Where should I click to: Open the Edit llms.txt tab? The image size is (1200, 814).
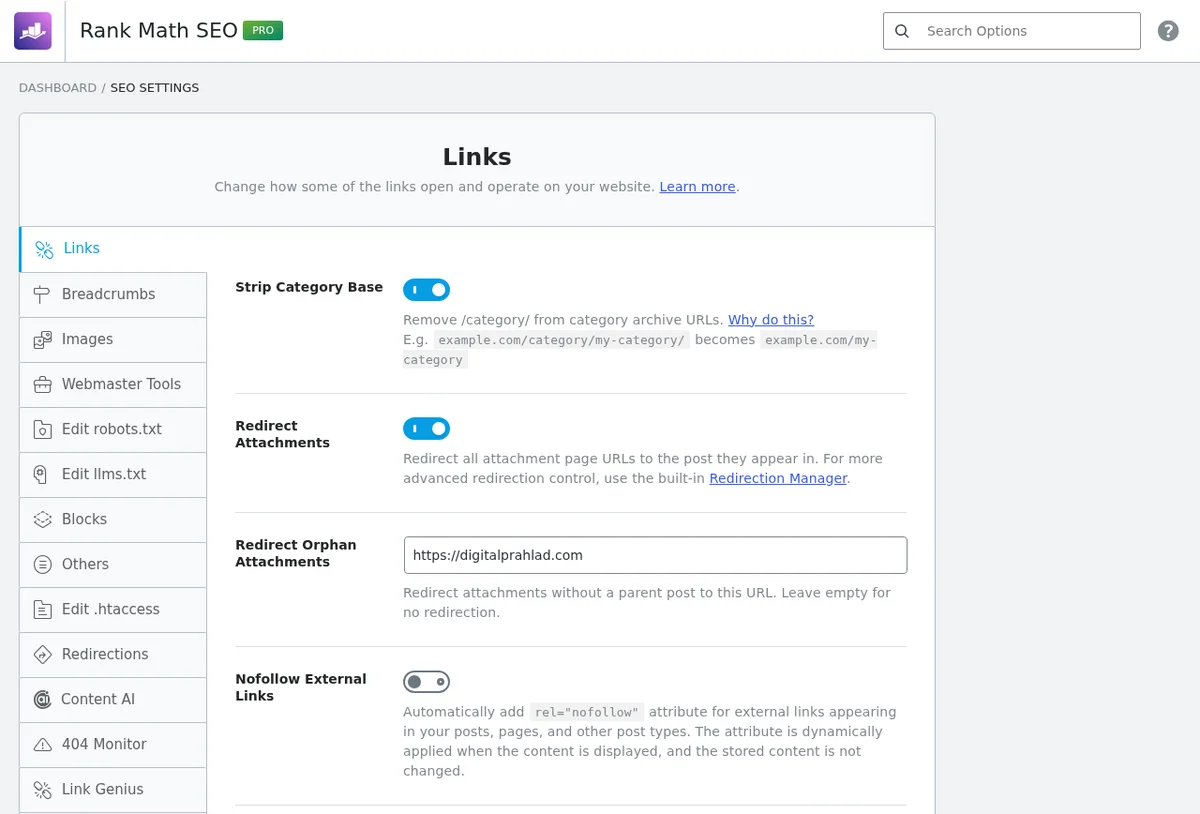point(113,474)
